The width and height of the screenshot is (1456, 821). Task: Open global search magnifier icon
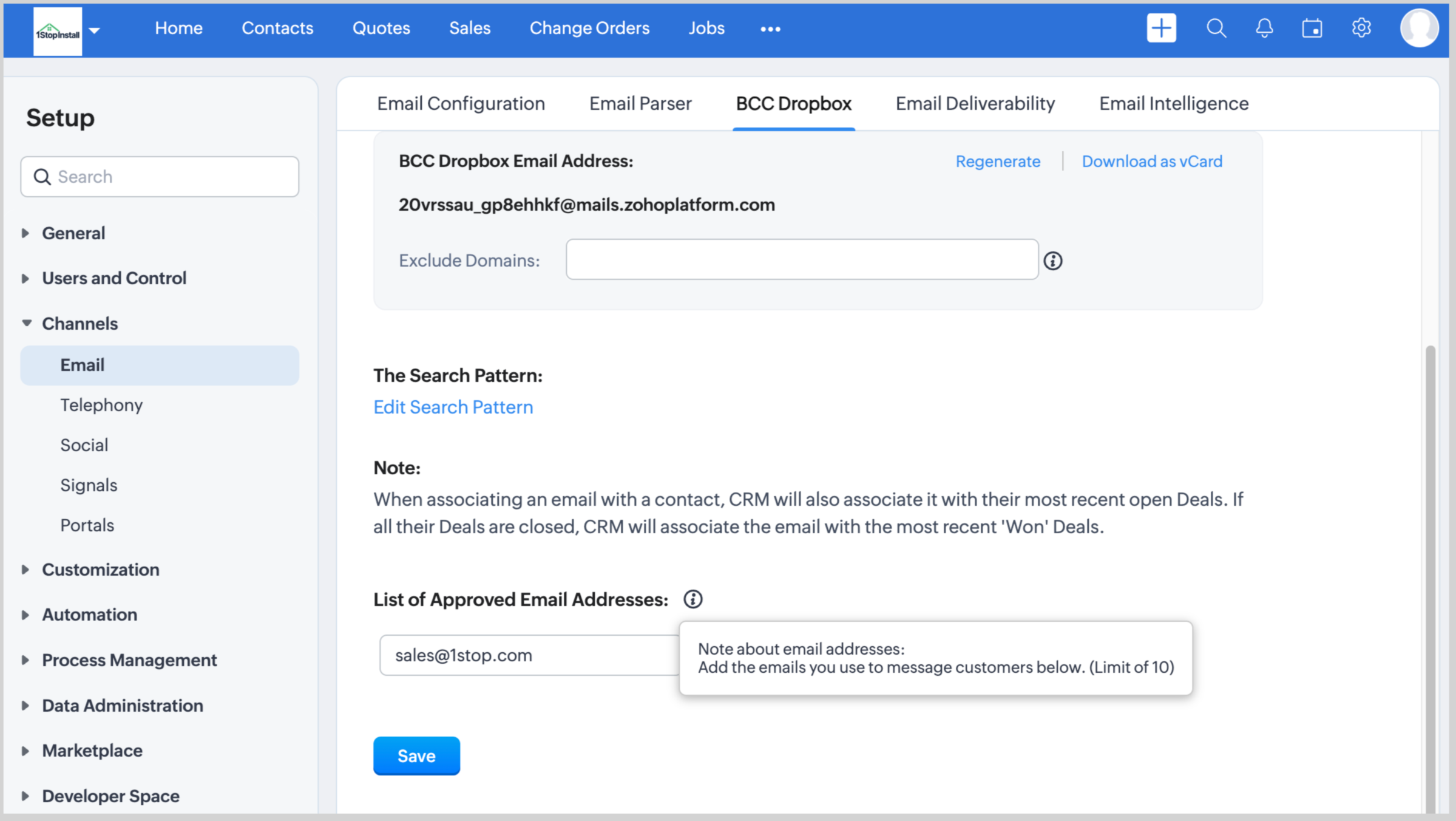(x=1216, y=28)
